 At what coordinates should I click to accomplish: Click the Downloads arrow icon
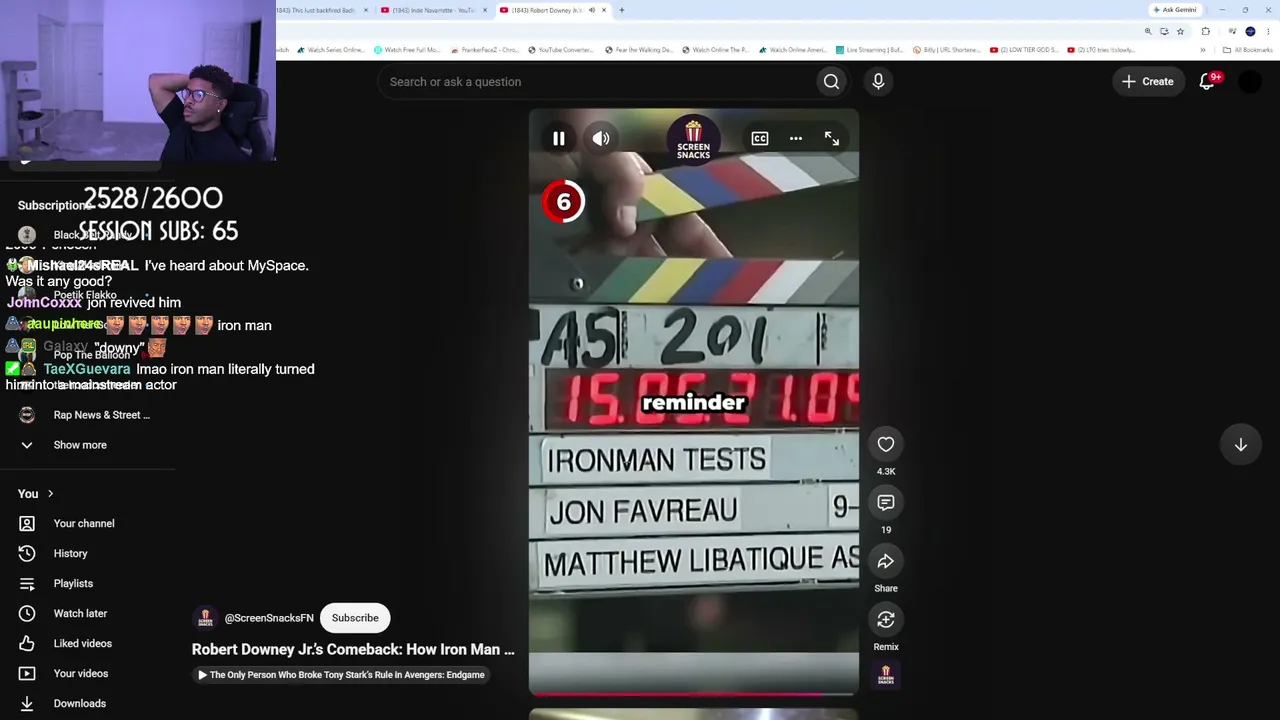(x=27, y=704)
